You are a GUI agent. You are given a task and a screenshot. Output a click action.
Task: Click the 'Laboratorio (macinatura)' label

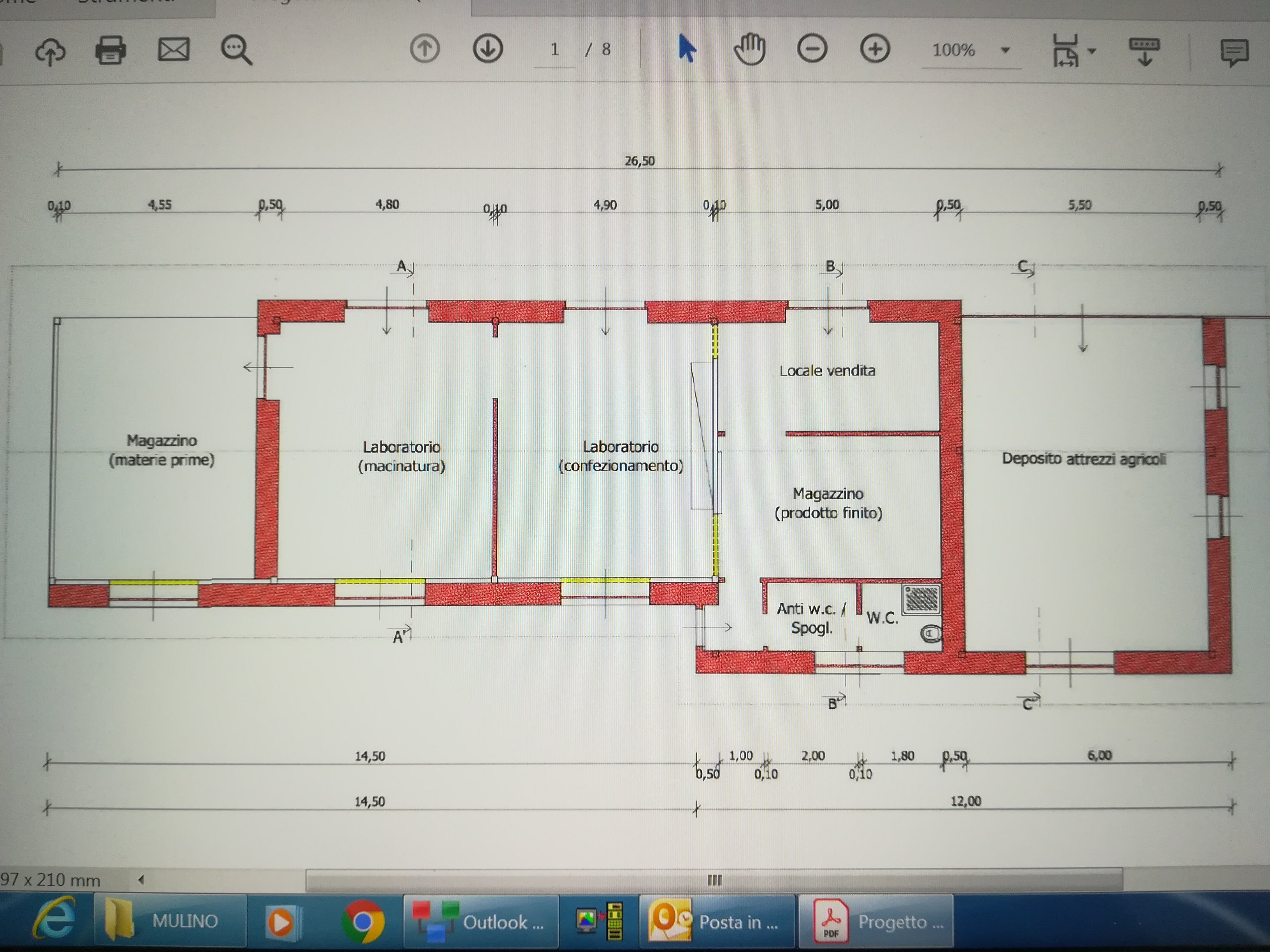(x=401, y=456)
